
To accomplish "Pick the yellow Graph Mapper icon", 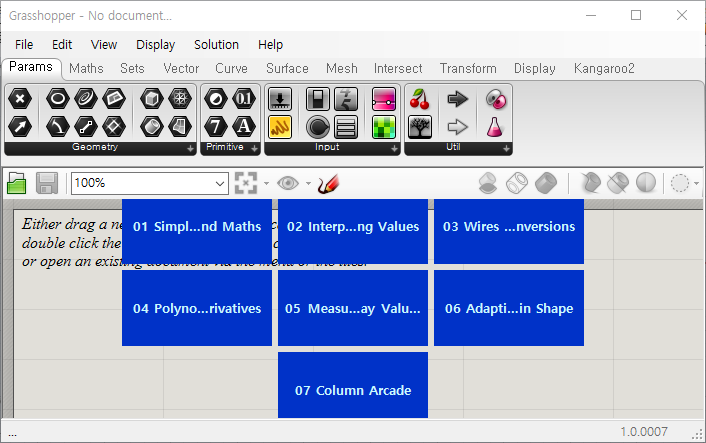I will pyautogui.click(x=280, y=127).
